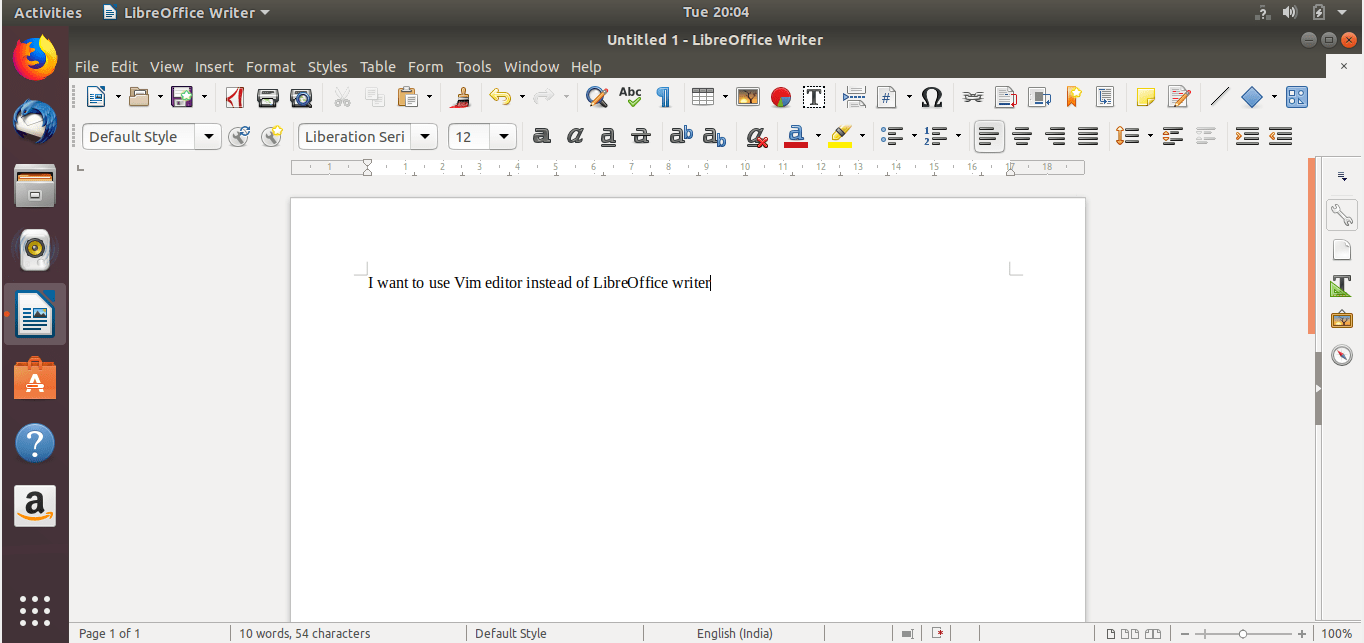Expand the Paste options dropdown arrow
The height and width of the screenshot is (643, 1364).
point(430,97)
